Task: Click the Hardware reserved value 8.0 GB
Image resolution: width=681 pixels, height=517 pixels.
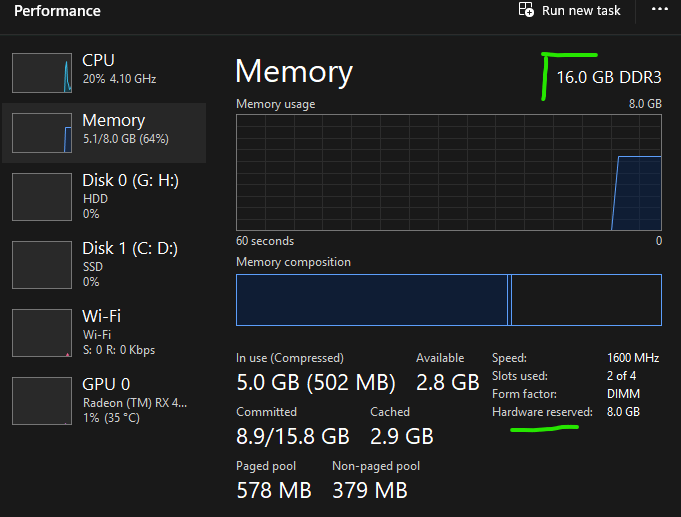Action: point(623,412)
